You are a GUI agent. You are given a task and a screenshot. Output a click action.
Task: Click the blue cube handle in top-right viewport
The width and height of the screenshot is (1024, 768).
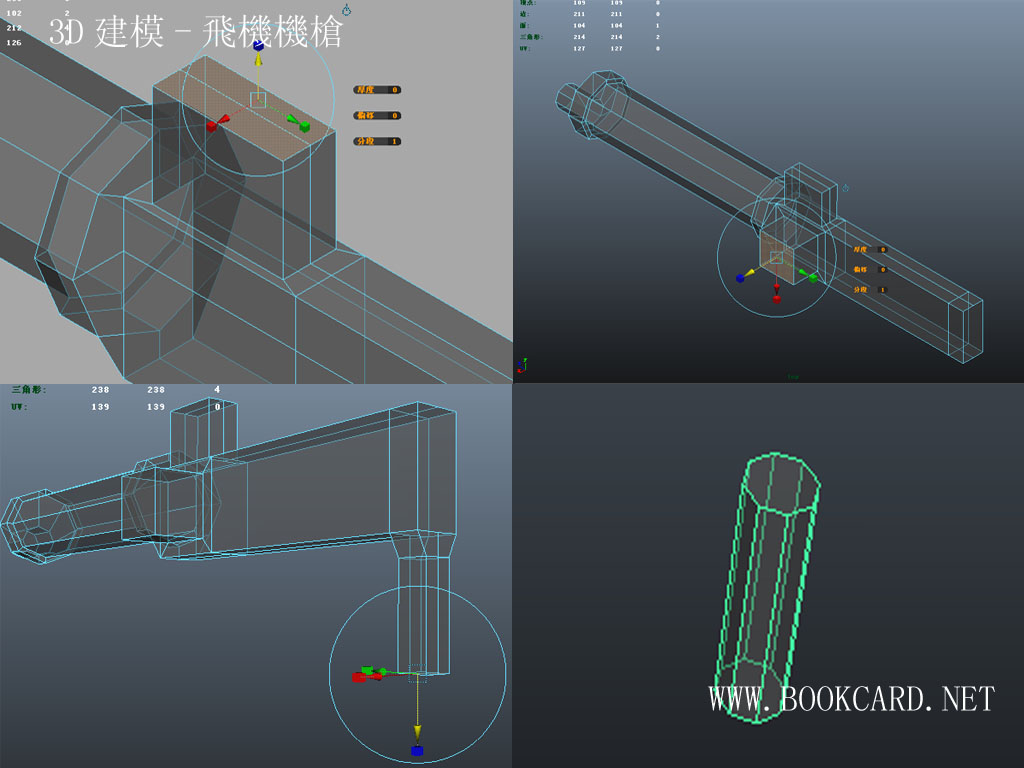(741, 277)
